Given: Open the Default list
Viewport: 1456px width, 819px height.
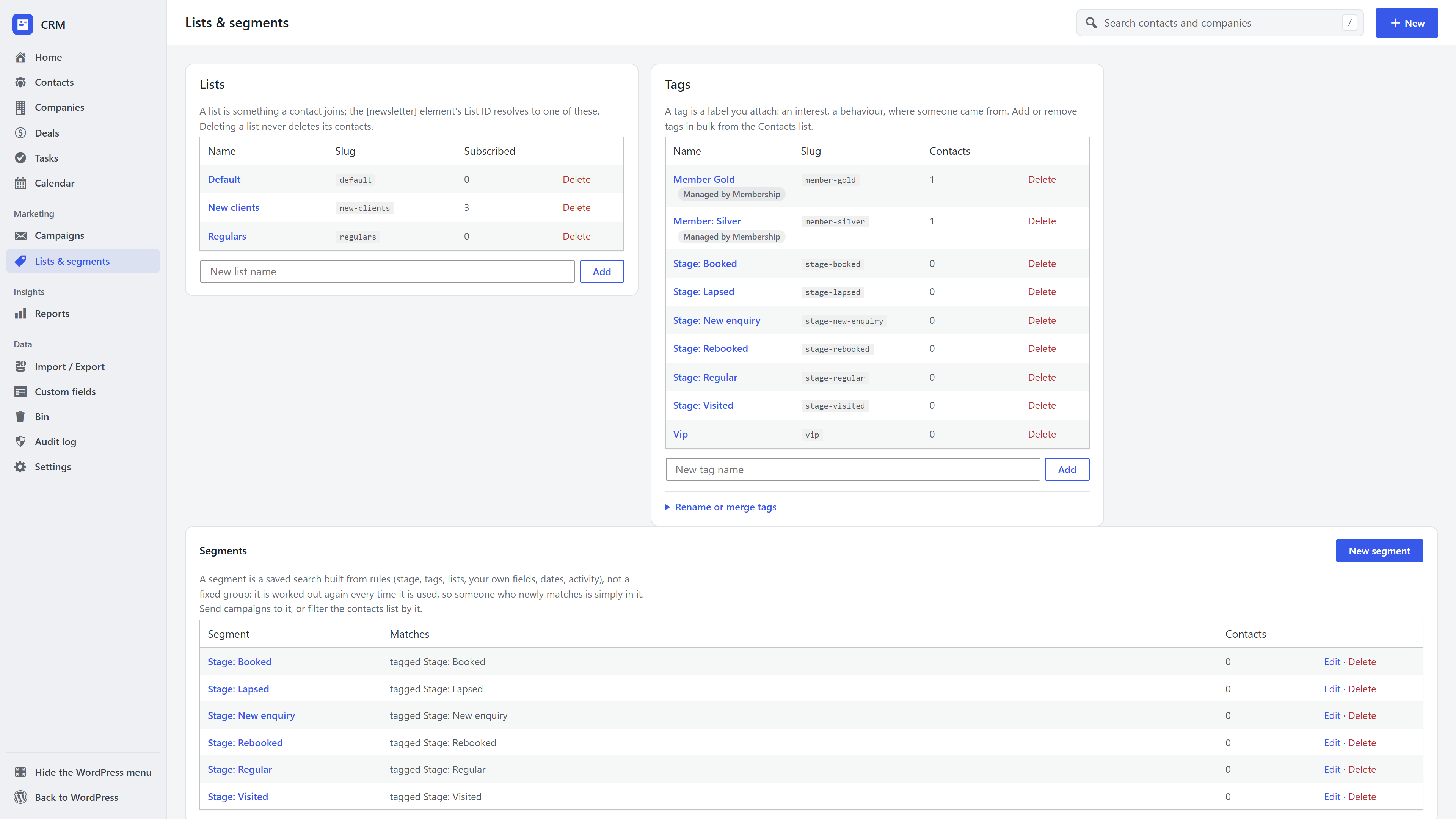Looking at the screenshot, I should point(224,179).
